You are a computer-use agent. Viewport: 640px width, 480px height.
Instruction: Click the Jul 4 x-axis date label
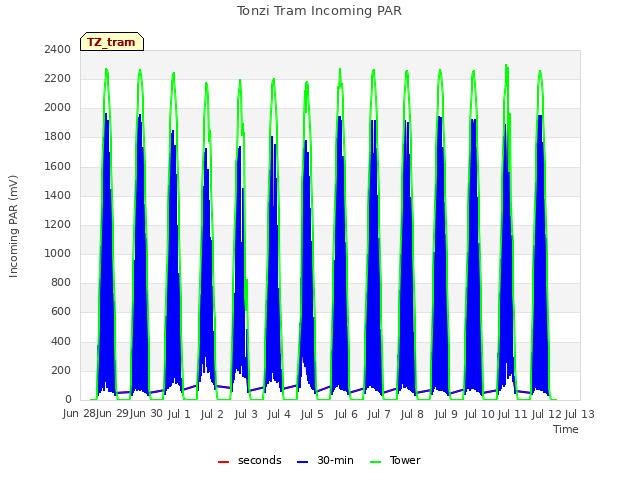[x=279, y=414]
